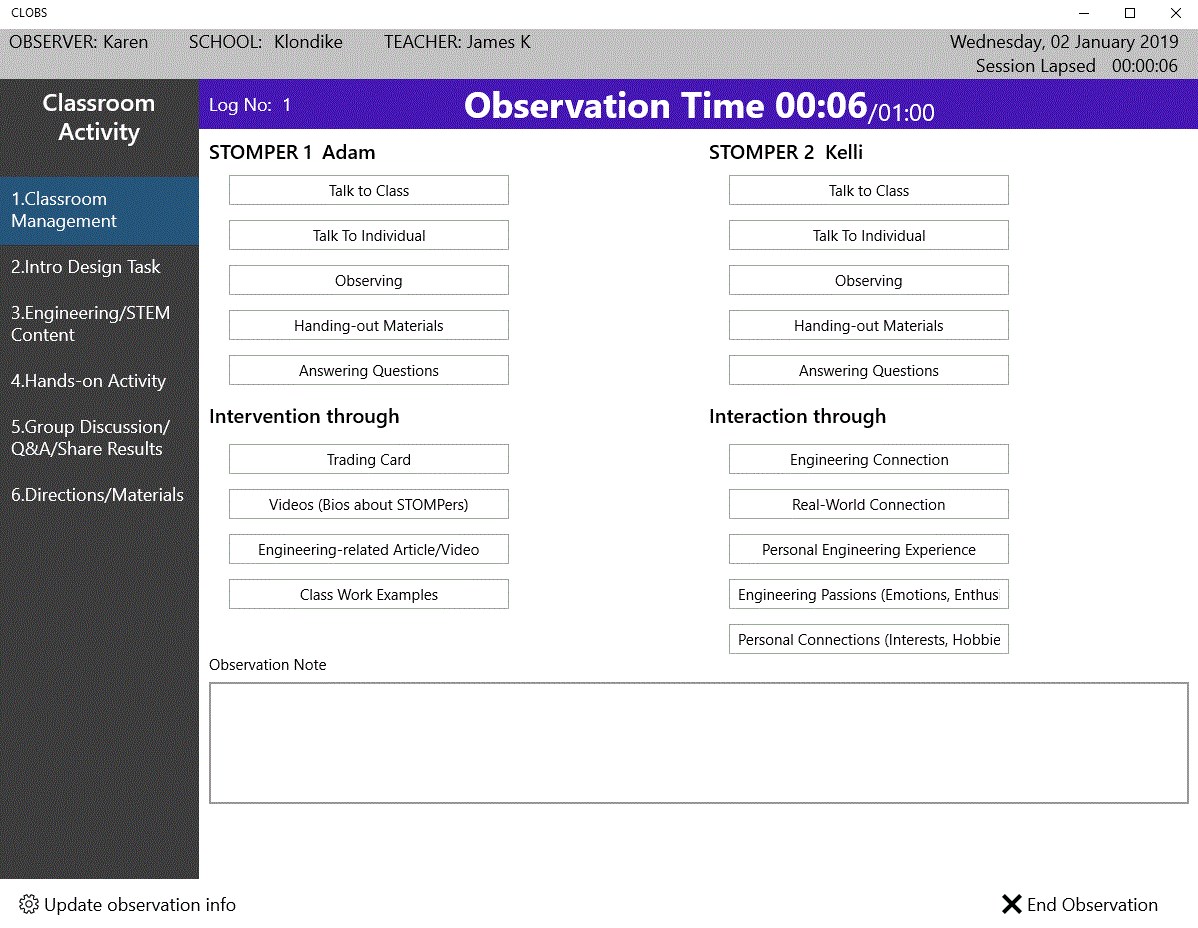Click the gear icon beside Update observation info
The height and width of the screenshot is (928, 1198).
[28, 904]
